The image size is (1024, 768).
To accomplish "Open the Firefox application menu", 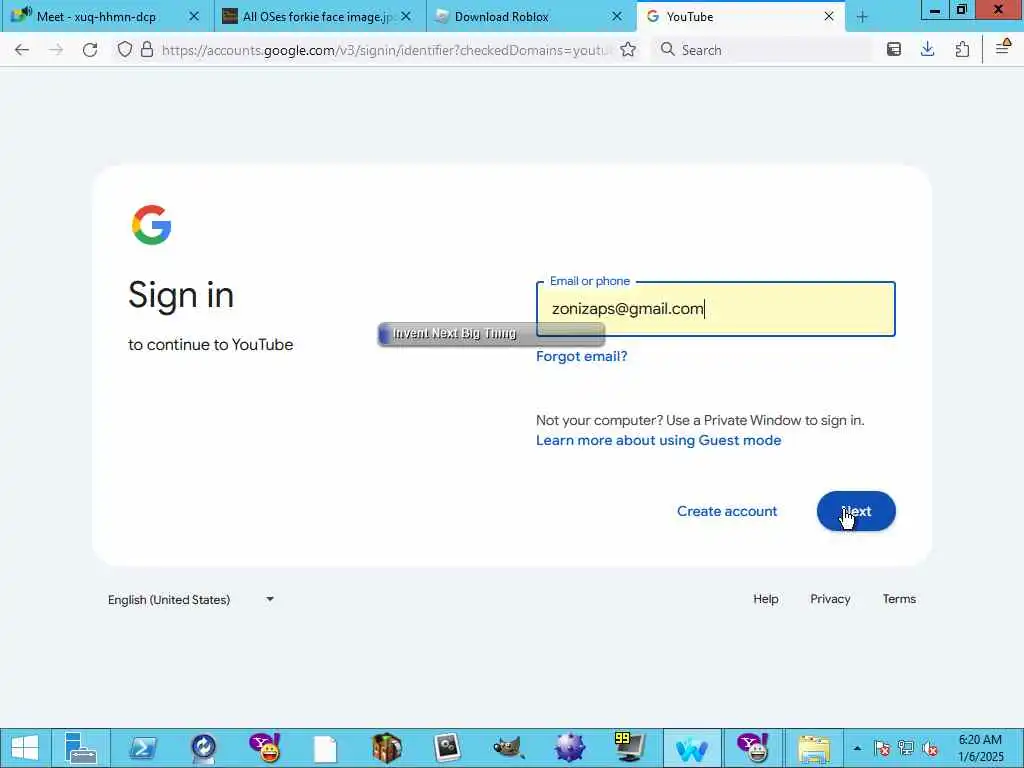I will [1002, 48].
